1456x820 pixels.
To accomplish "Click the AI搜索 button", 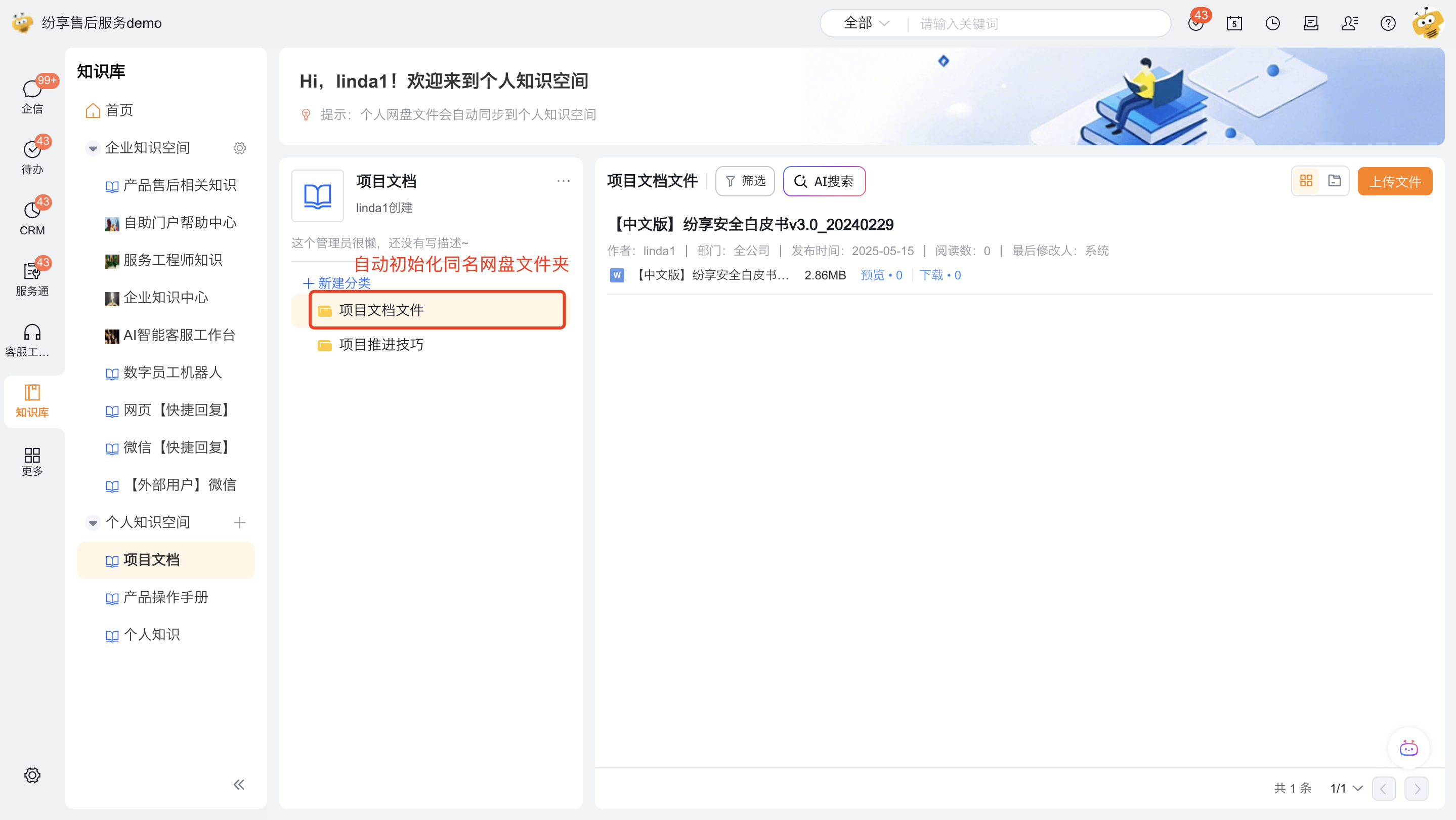I will tap(824, 181).
